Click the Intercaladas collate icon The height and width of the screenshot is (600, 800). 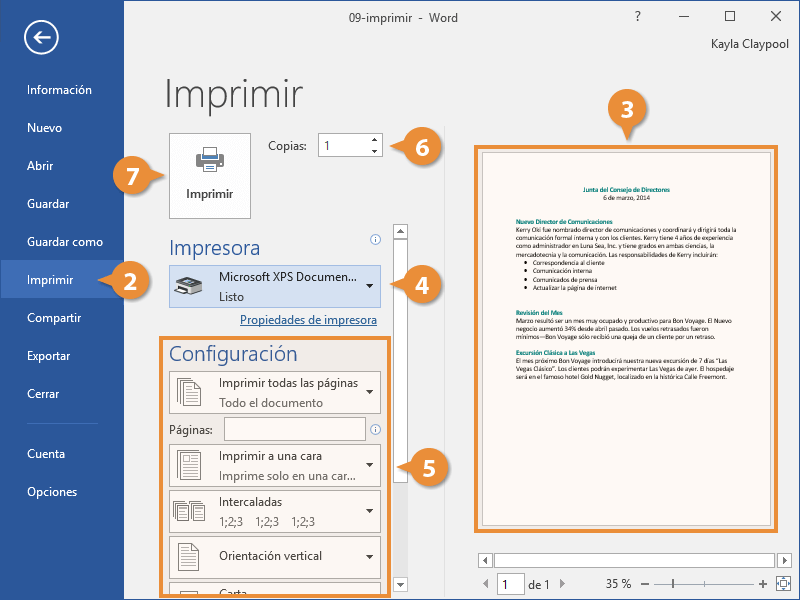(x=189, y=511)
